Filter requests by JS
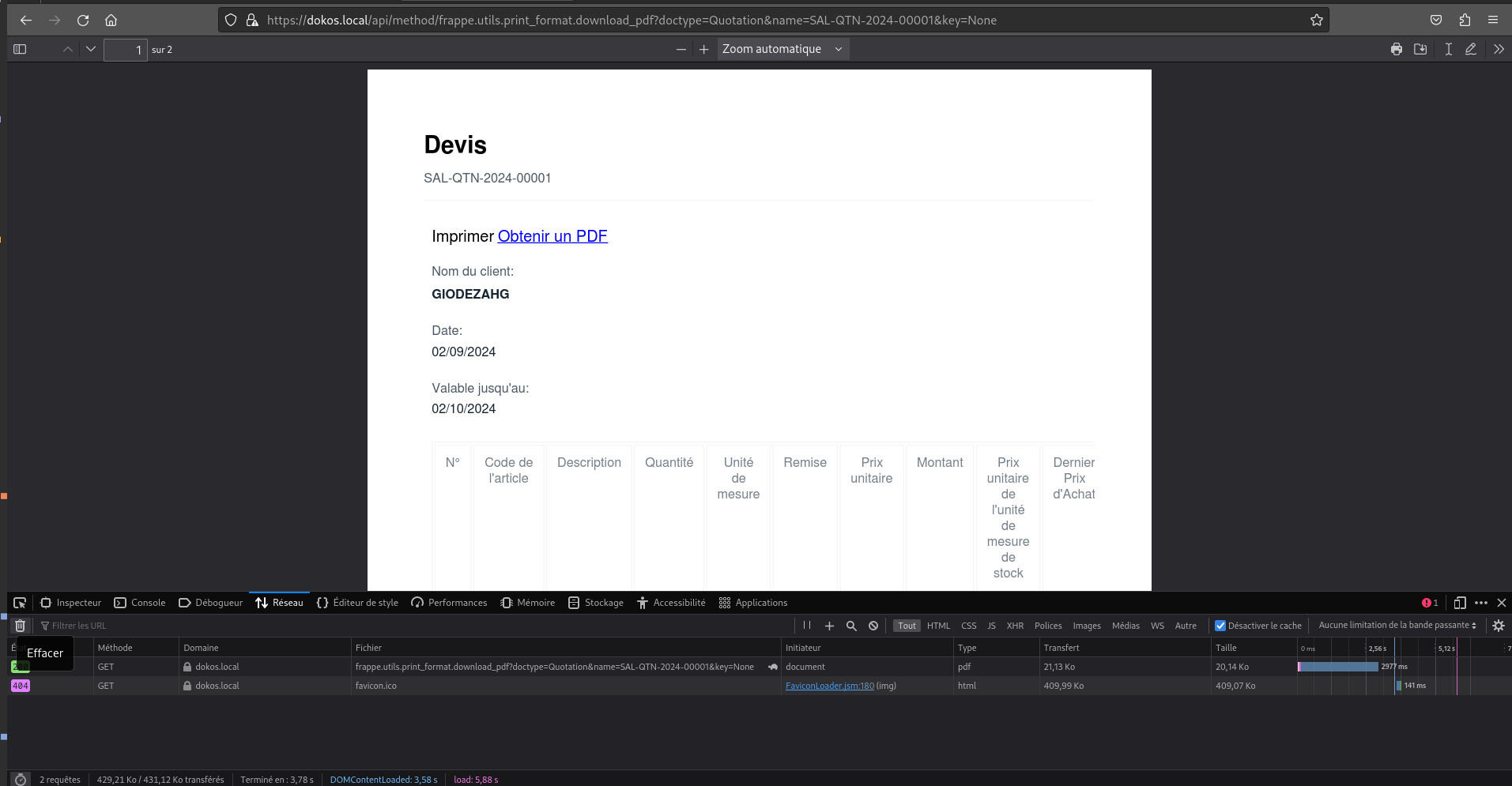Screen dimensions: 1512x786 [991, 626]
